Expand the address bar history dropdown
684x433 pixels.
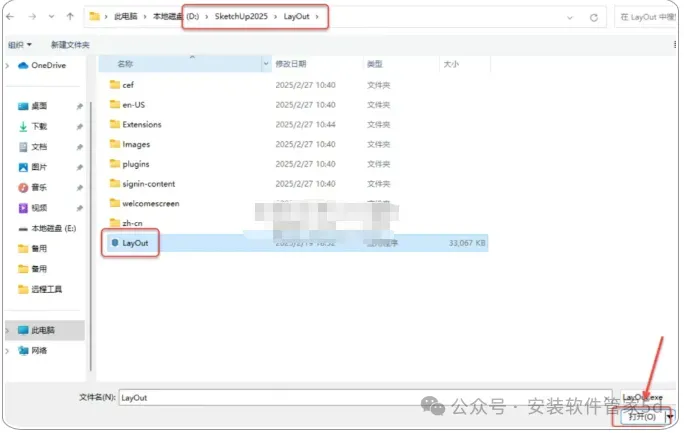(570, 18)
